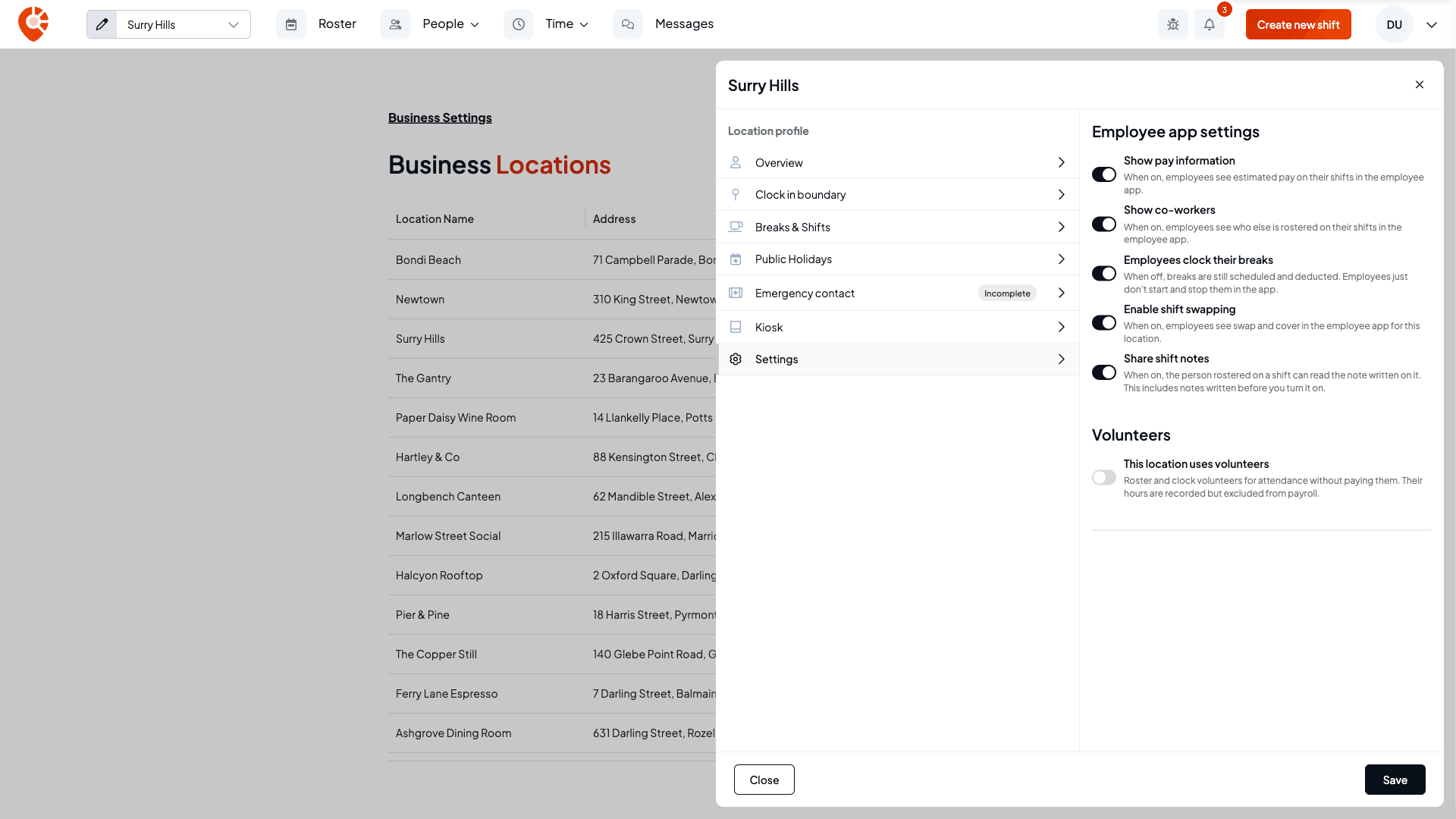Disable Employees clock their breaks
The width and height of the screenshot is (1456, 819).
pos(1104,274)
